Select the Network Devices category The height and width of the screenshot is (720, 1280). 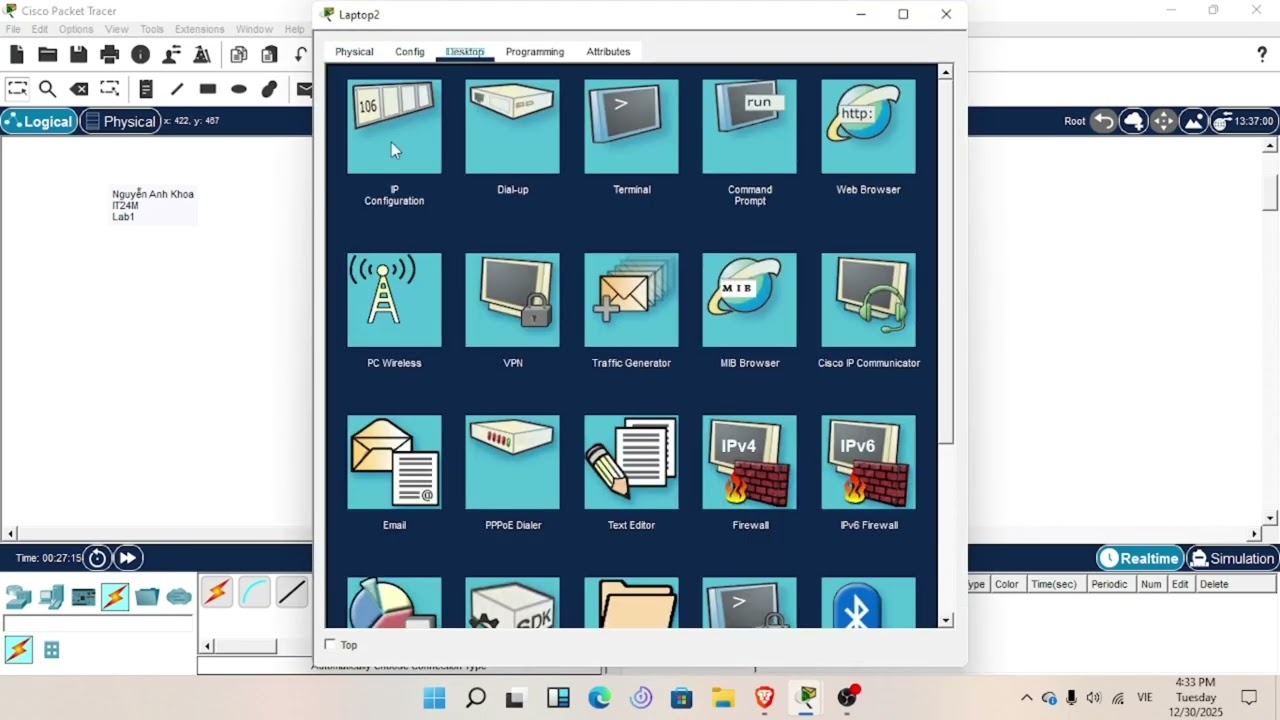(19, 597)
